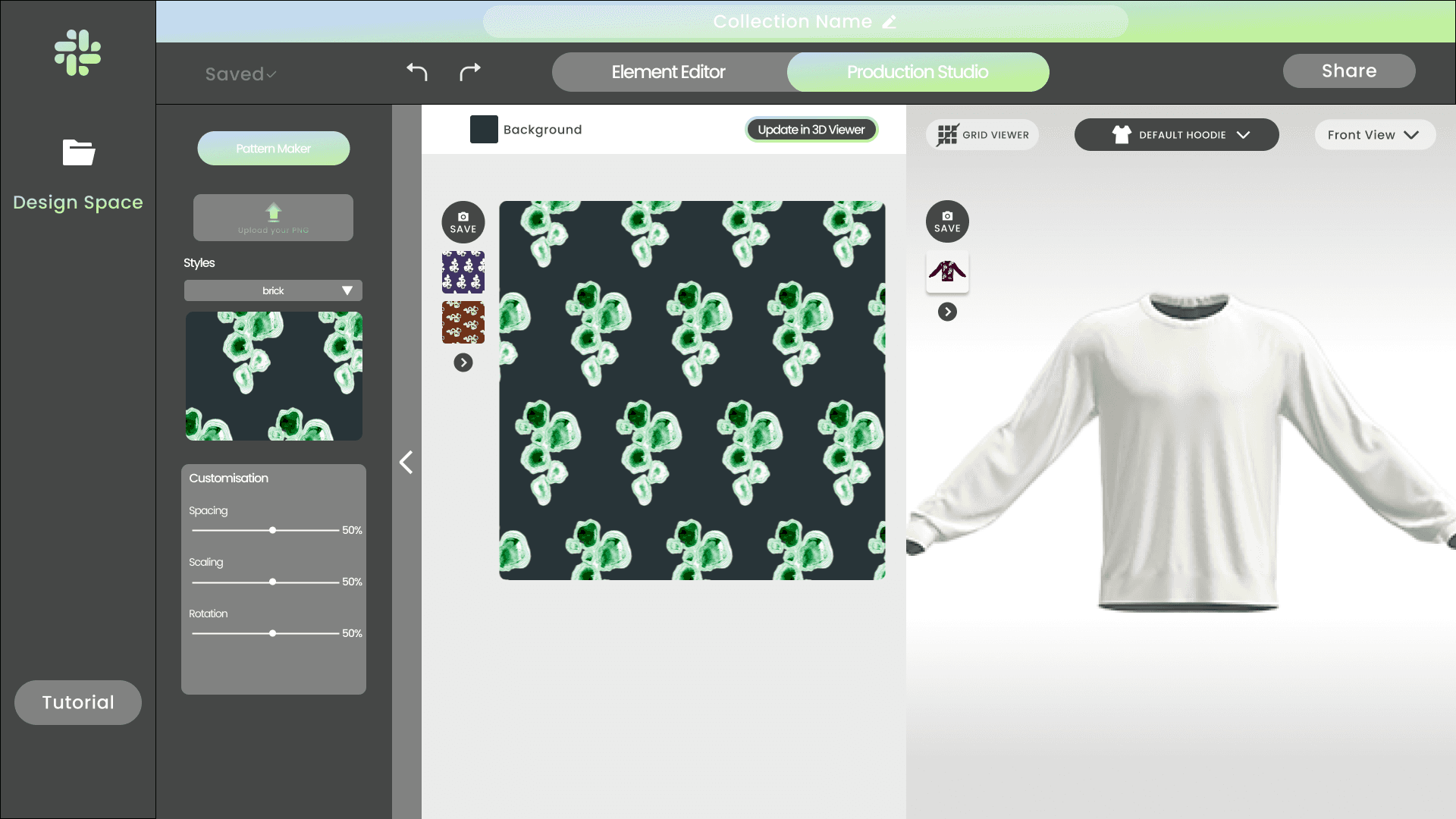Click camera SAVE icon beside pattern canvas
Viewport: 1456px width, 819px height.
click(463, 222)
